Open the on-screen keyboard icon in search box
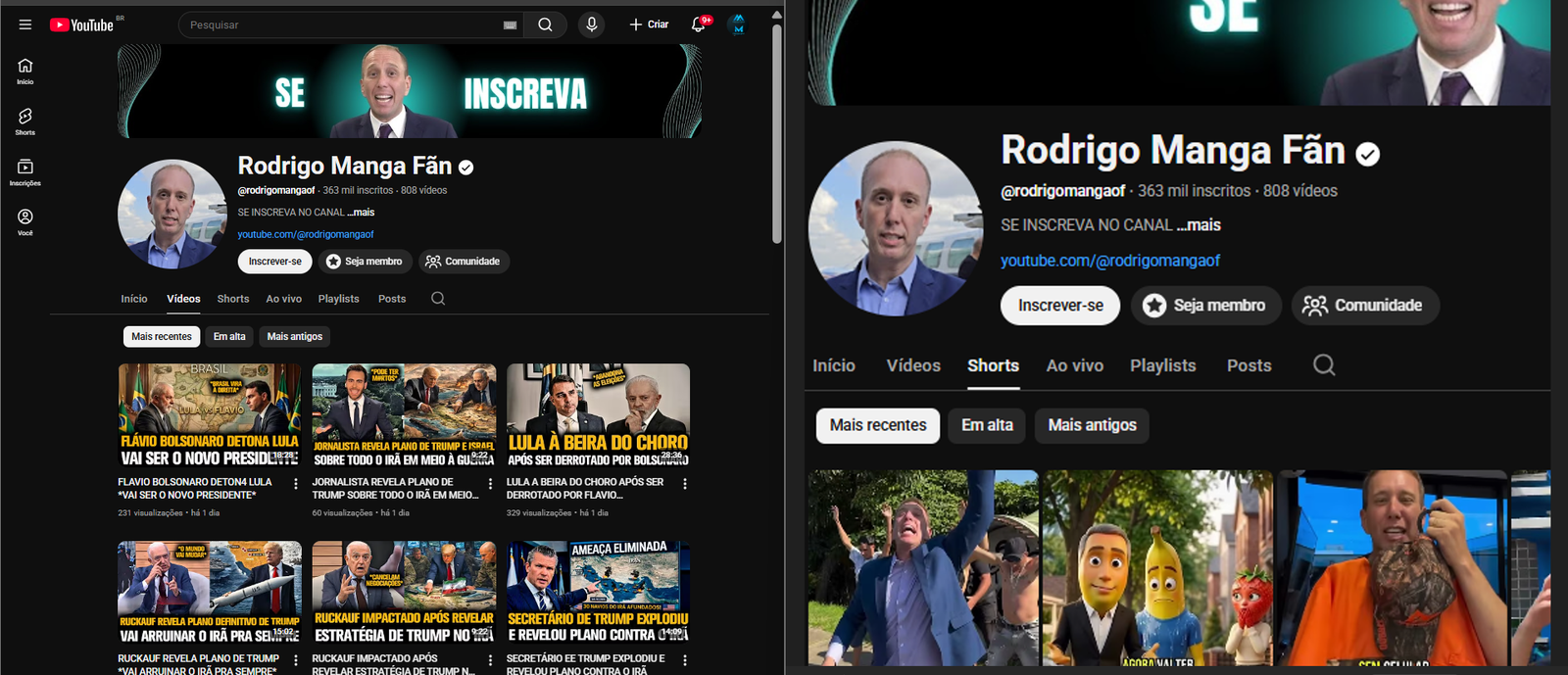Viewport: 1568px width, 675px height. [510, 25]
